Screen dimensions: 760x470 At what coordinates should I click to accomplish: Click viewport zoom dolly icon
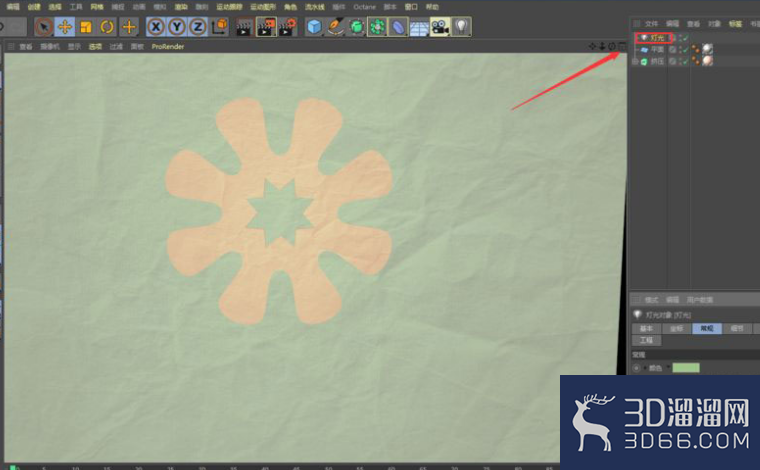coord(602,46)
